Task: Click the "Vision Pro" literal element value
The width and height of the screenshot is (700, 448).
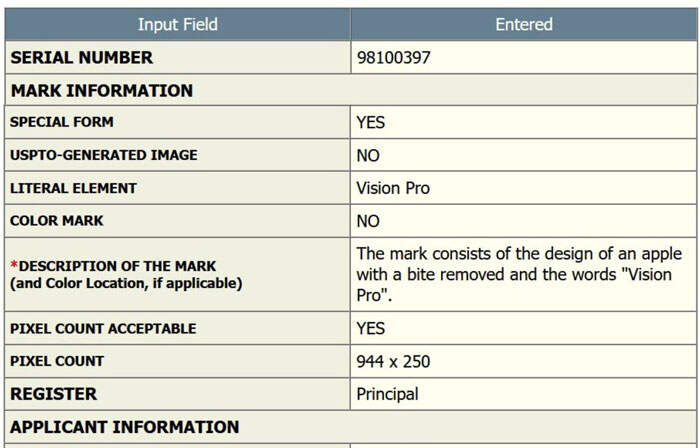Action: point(393,188)
